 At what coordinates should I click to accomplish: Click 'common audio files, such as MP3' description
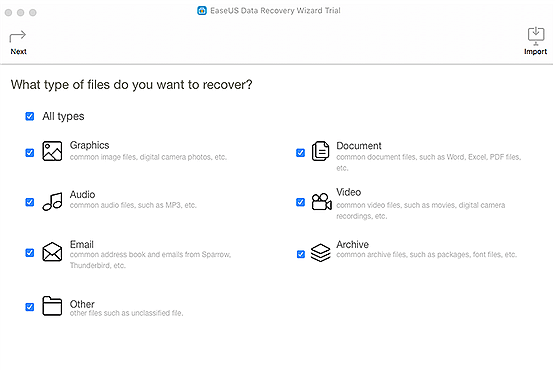click(133, 205)
